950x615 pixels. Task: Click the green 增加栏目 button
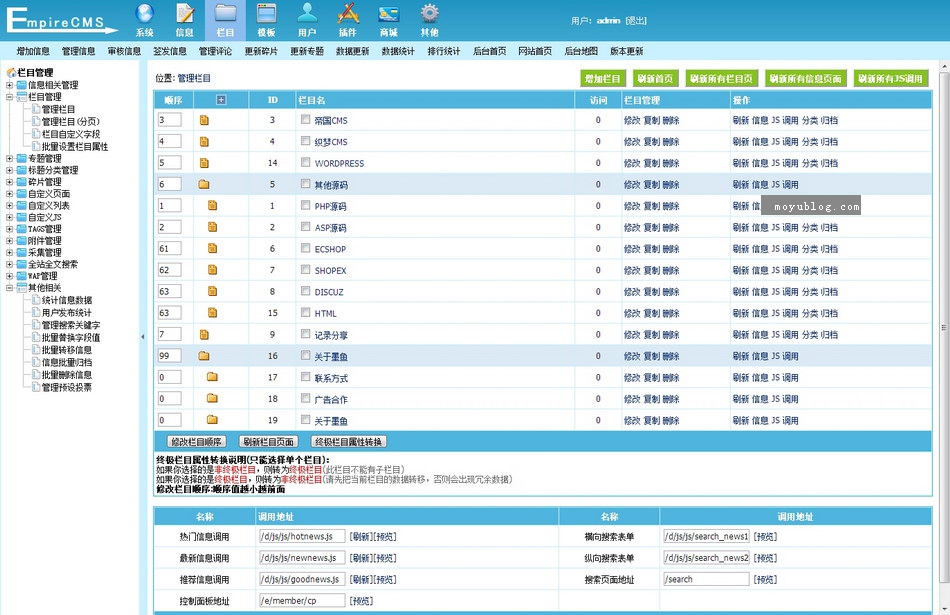[603, 78]
